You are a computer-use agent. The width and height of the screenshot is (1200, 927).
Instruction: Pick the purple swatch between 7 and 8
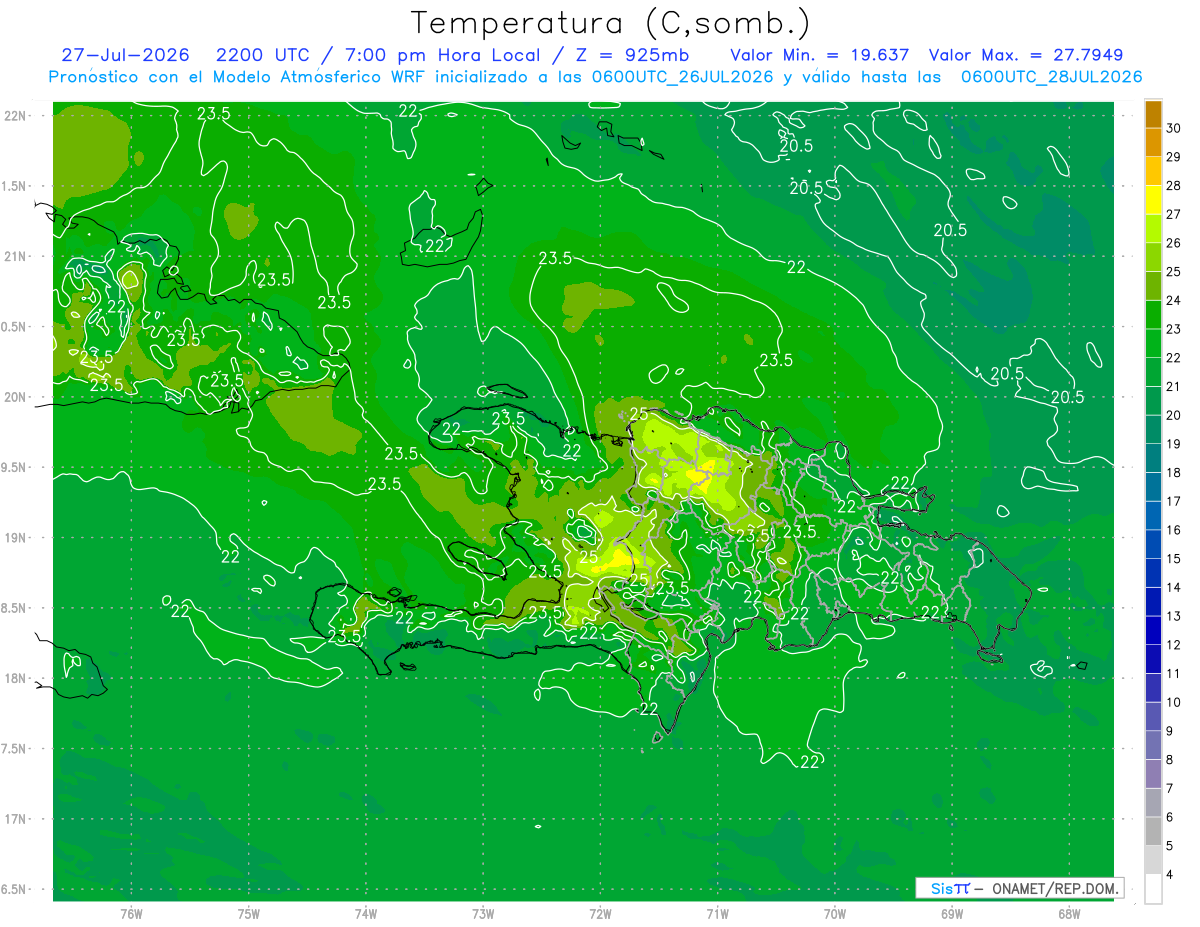(x=1153, y=774)
